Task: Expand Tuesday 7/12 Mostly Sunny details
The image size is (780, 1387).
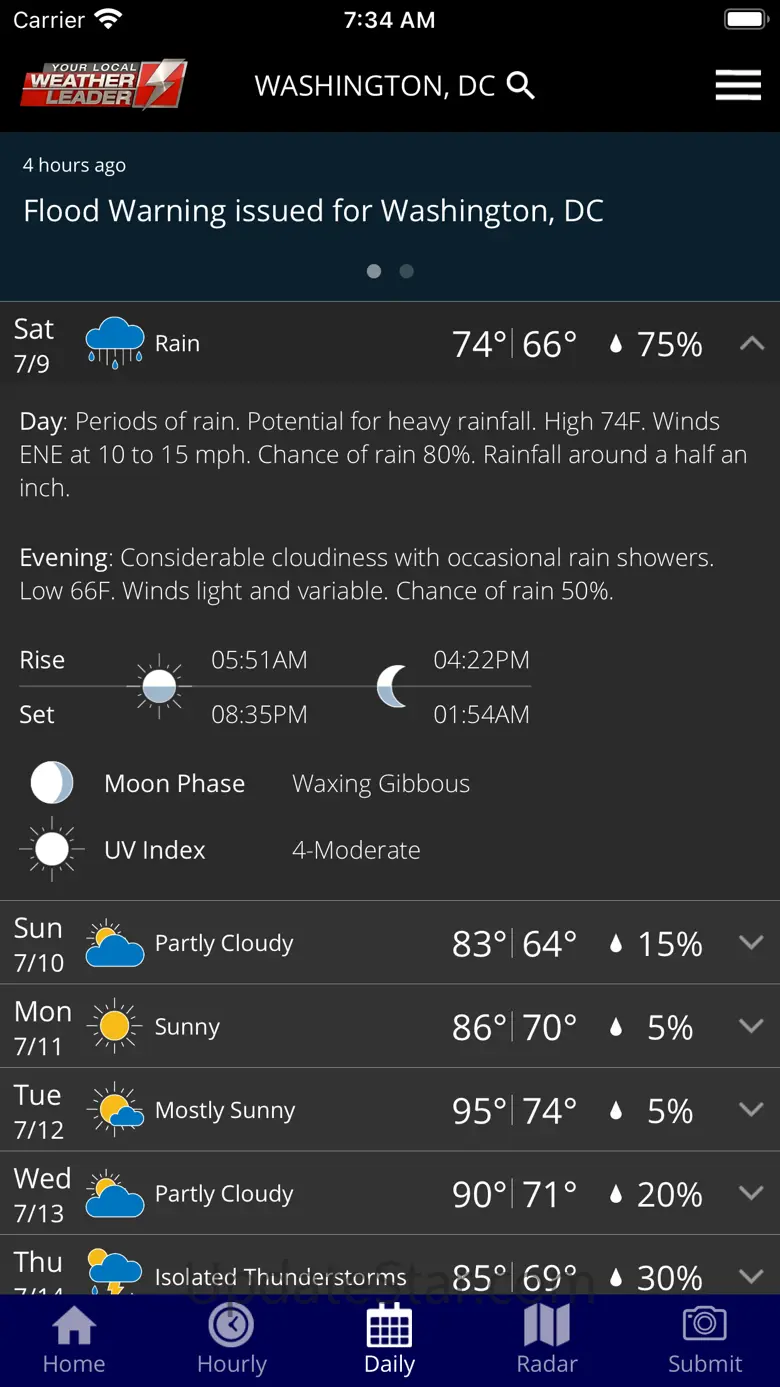Action: point(751,1110)
